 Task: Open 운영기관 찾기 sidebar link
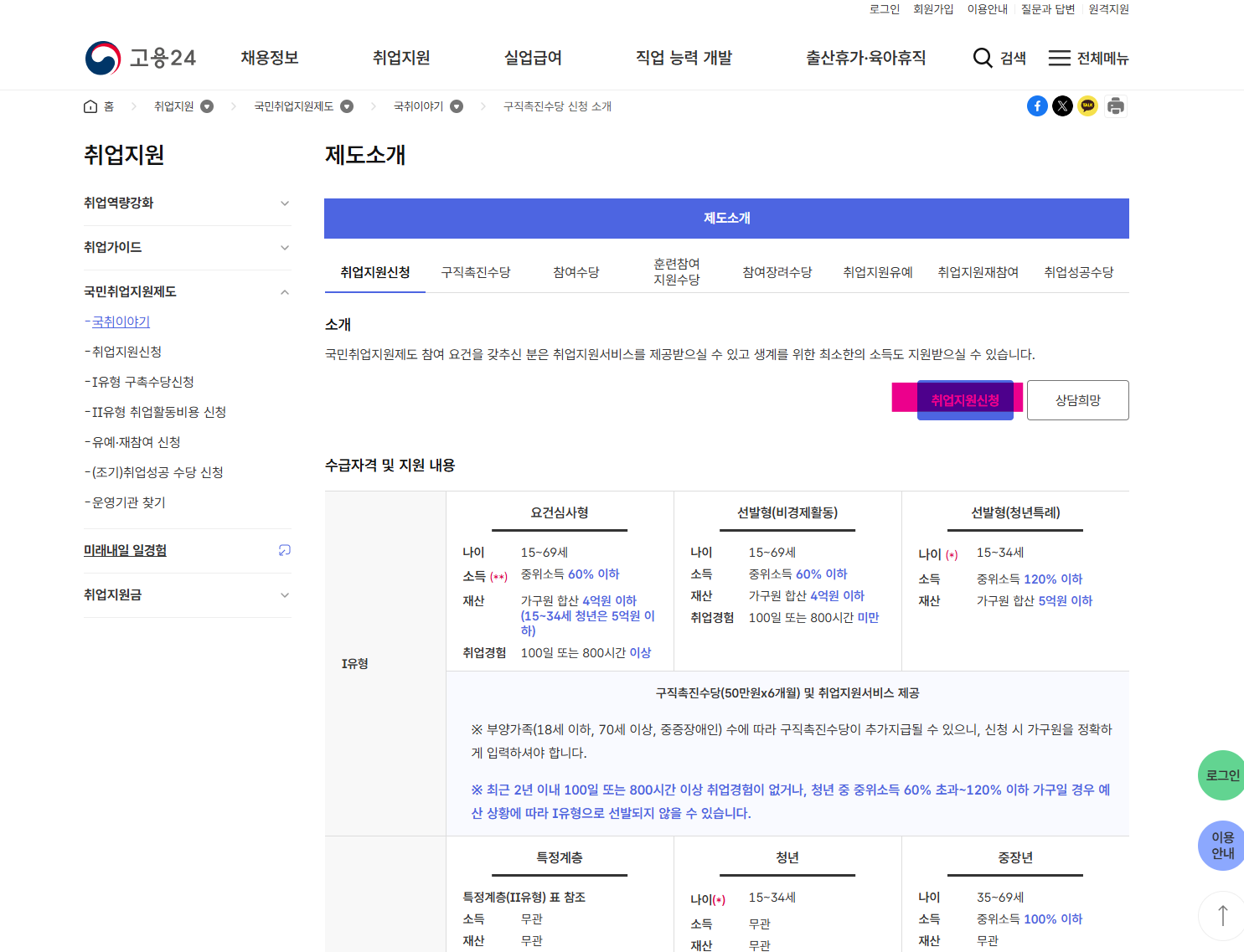128,502
